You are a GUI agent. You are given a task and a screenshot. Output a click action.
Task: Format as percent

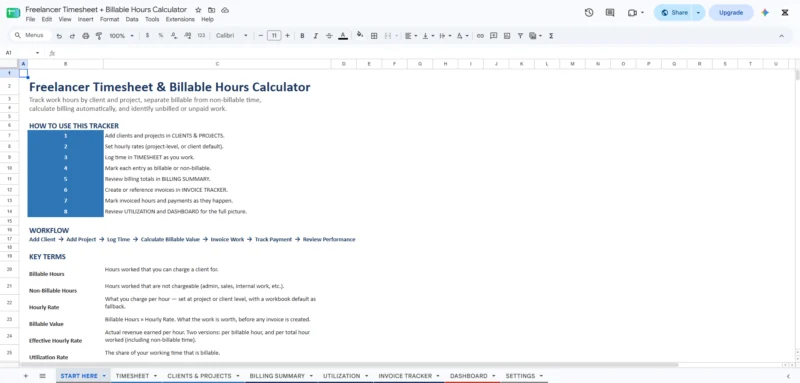tap(161, 36)
